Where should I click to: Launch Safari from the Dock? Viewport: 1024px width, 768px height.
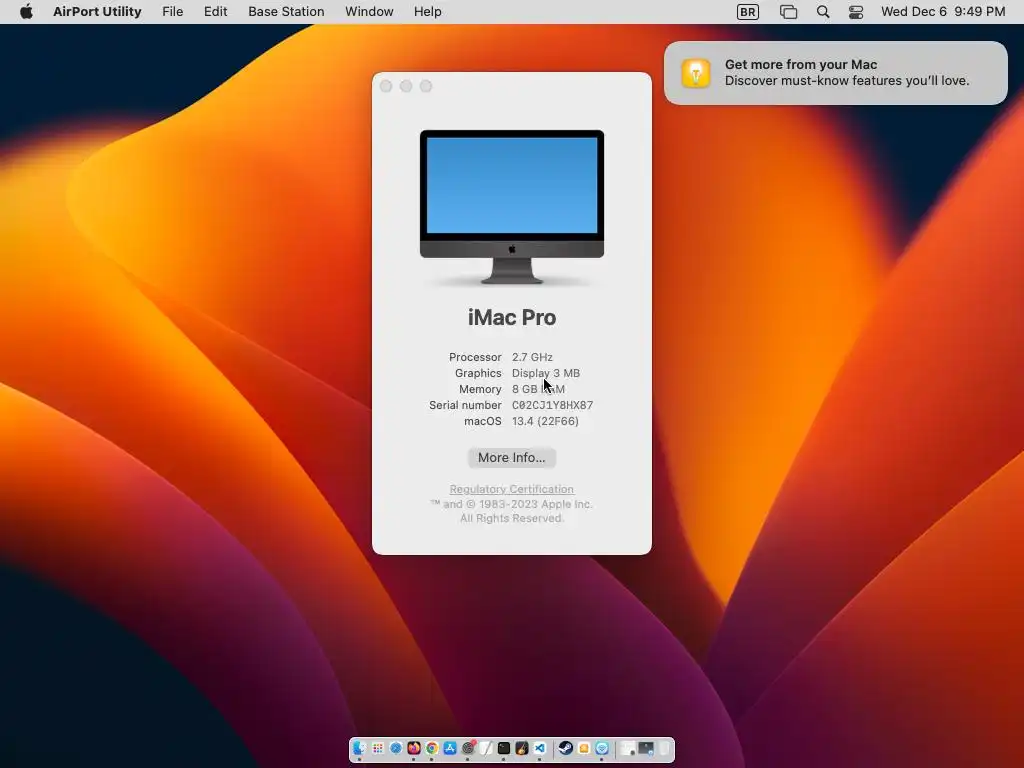tap(396, 748)
